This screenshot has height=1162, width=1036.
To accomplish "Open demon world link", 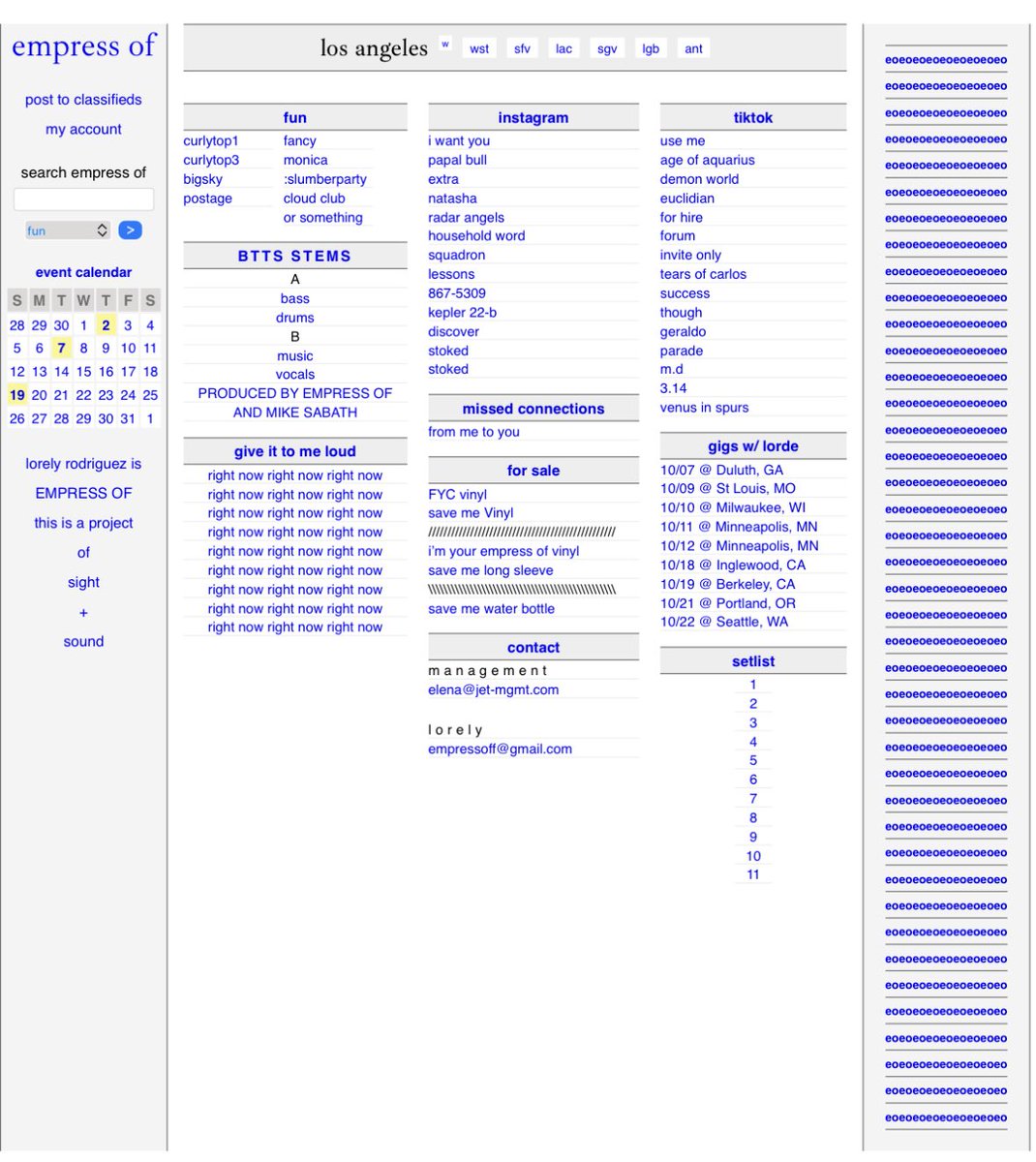I will pyautogui.click(x=699, y=179).
